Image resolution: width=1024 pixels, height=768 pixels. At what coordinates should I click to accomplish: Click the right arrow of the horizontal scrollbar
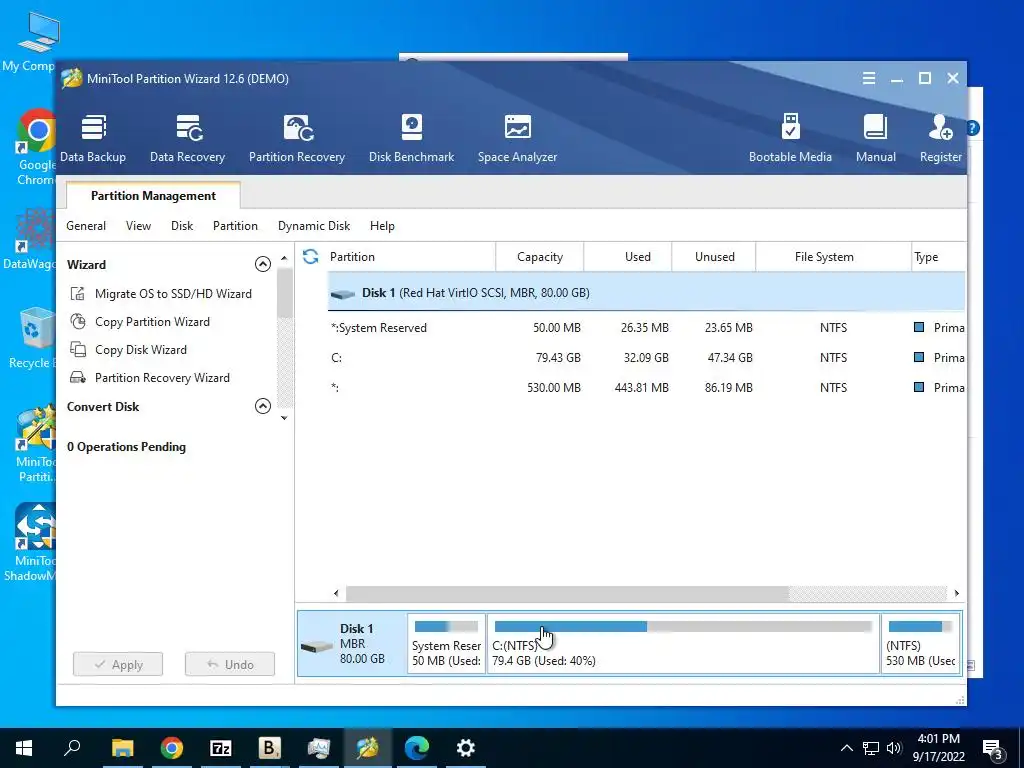(x=957, y=593)
